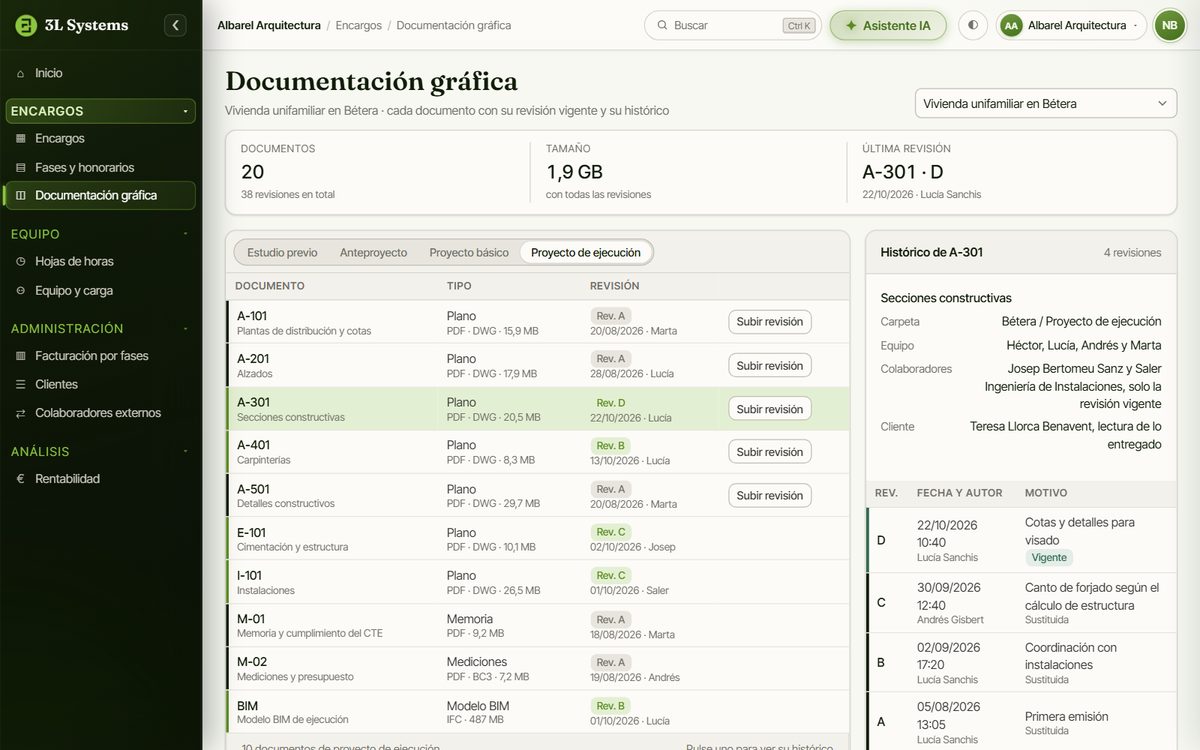Click the Ctrl K shortcut badge

tap(799, 25)
